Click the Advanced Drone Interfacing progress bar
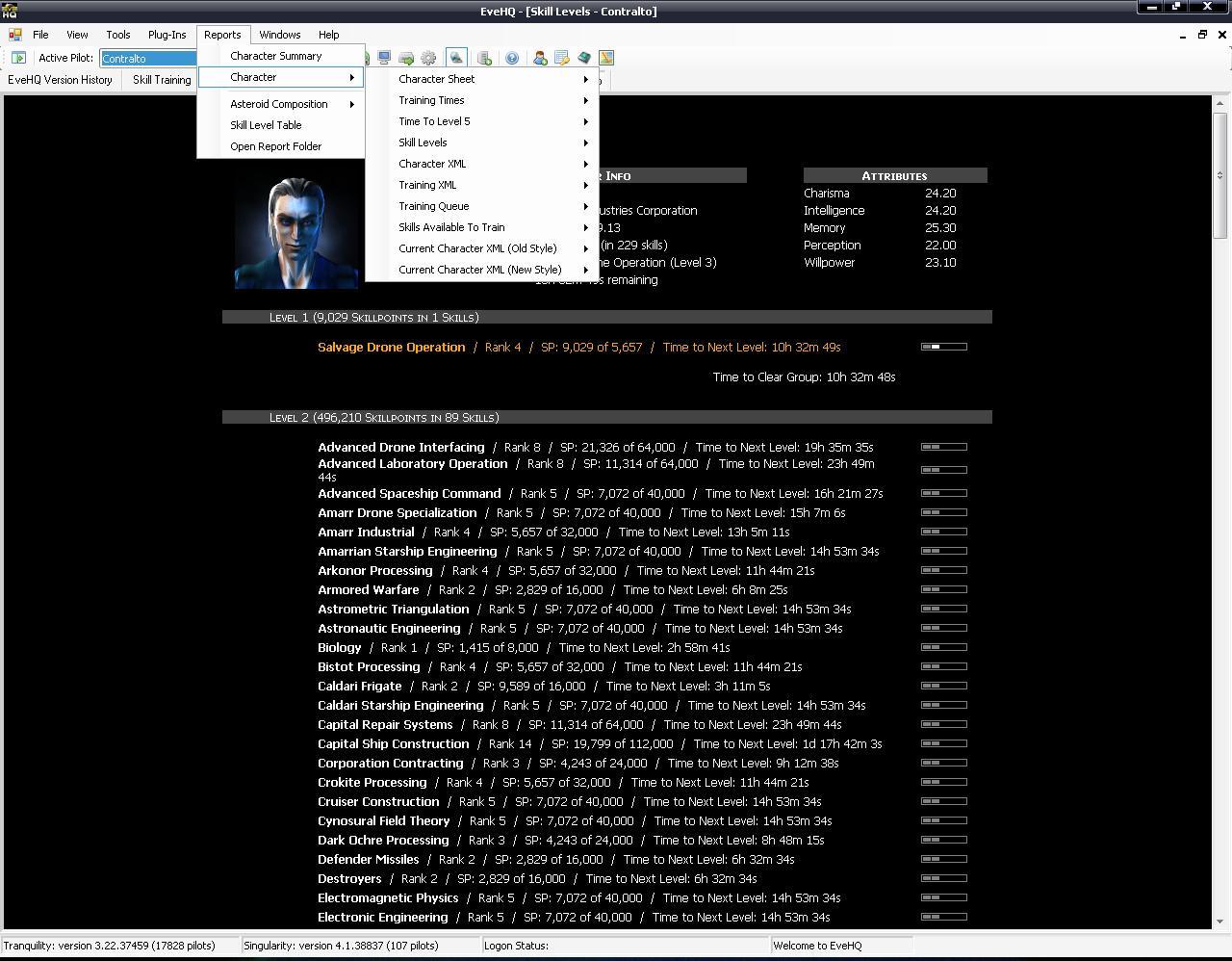This screenshot has width=1232, height=961. point(944,447)
